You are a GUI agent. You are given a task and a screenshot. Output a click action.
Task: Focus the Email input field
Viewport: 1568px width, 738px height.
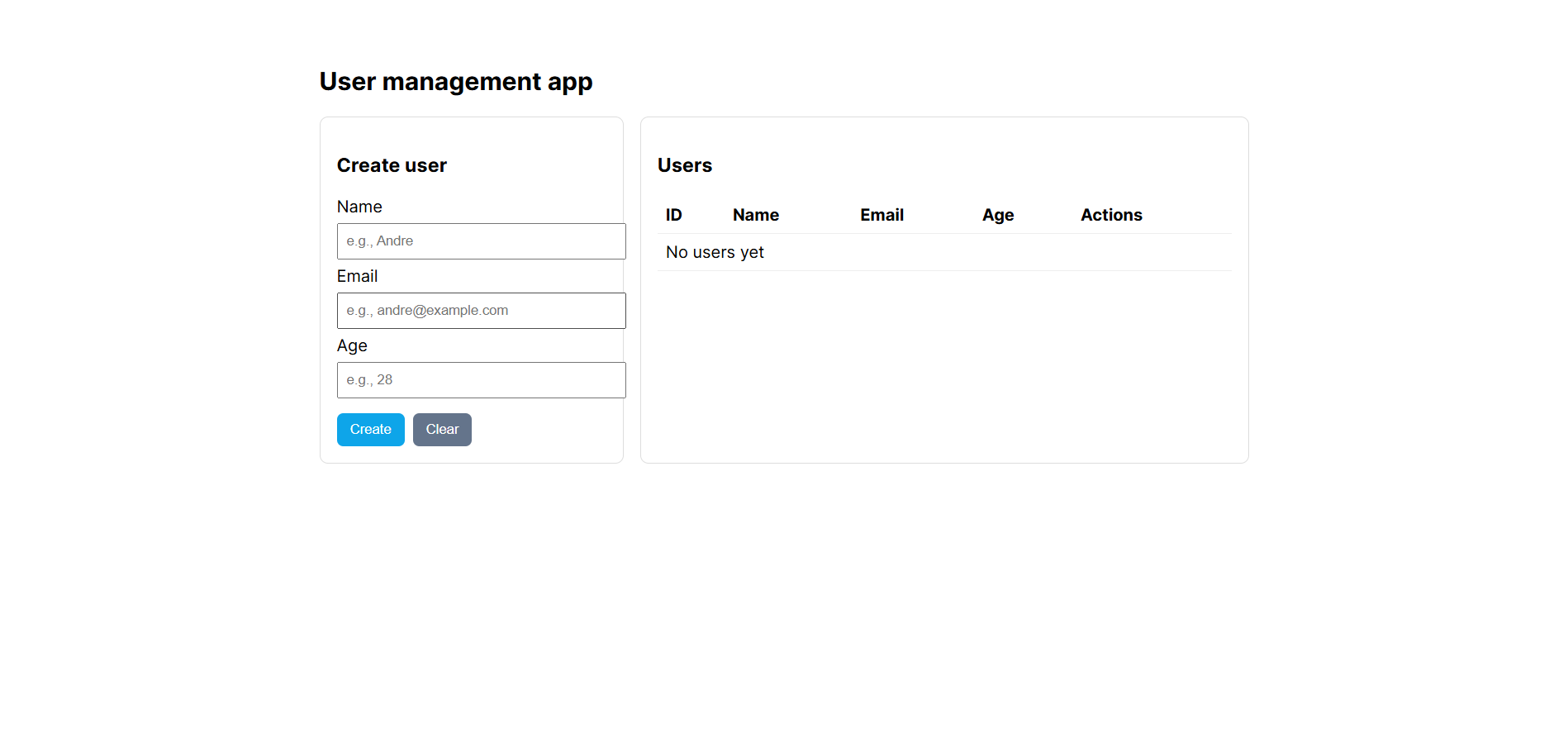pos(481,311)
